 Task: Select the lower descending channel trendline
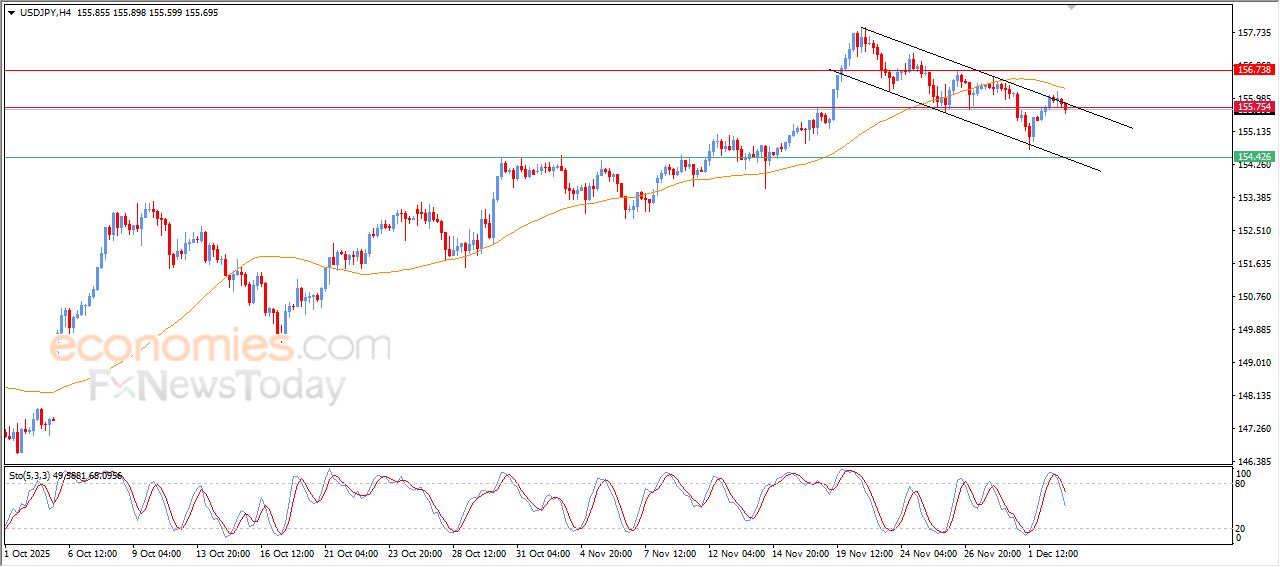[1070, 158]
